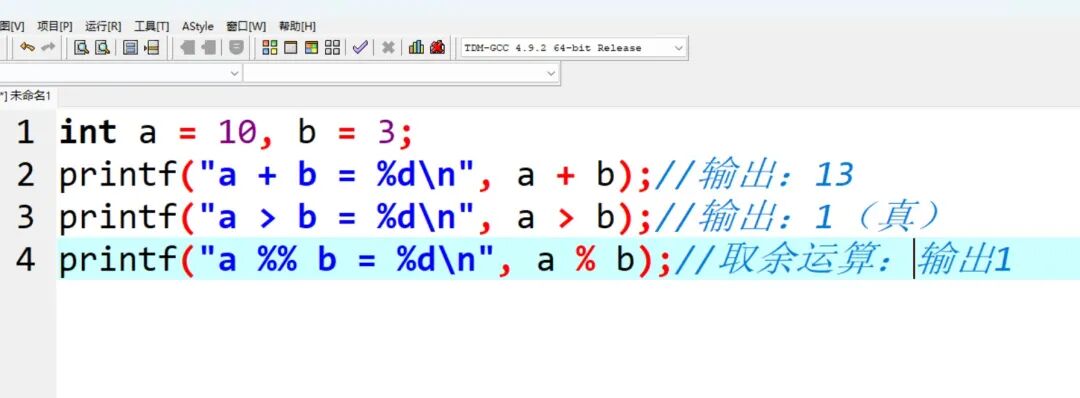Click the red delete profiling information icon
The height and width of the screenshot is (398, 1080).
[x=437, y=48]
